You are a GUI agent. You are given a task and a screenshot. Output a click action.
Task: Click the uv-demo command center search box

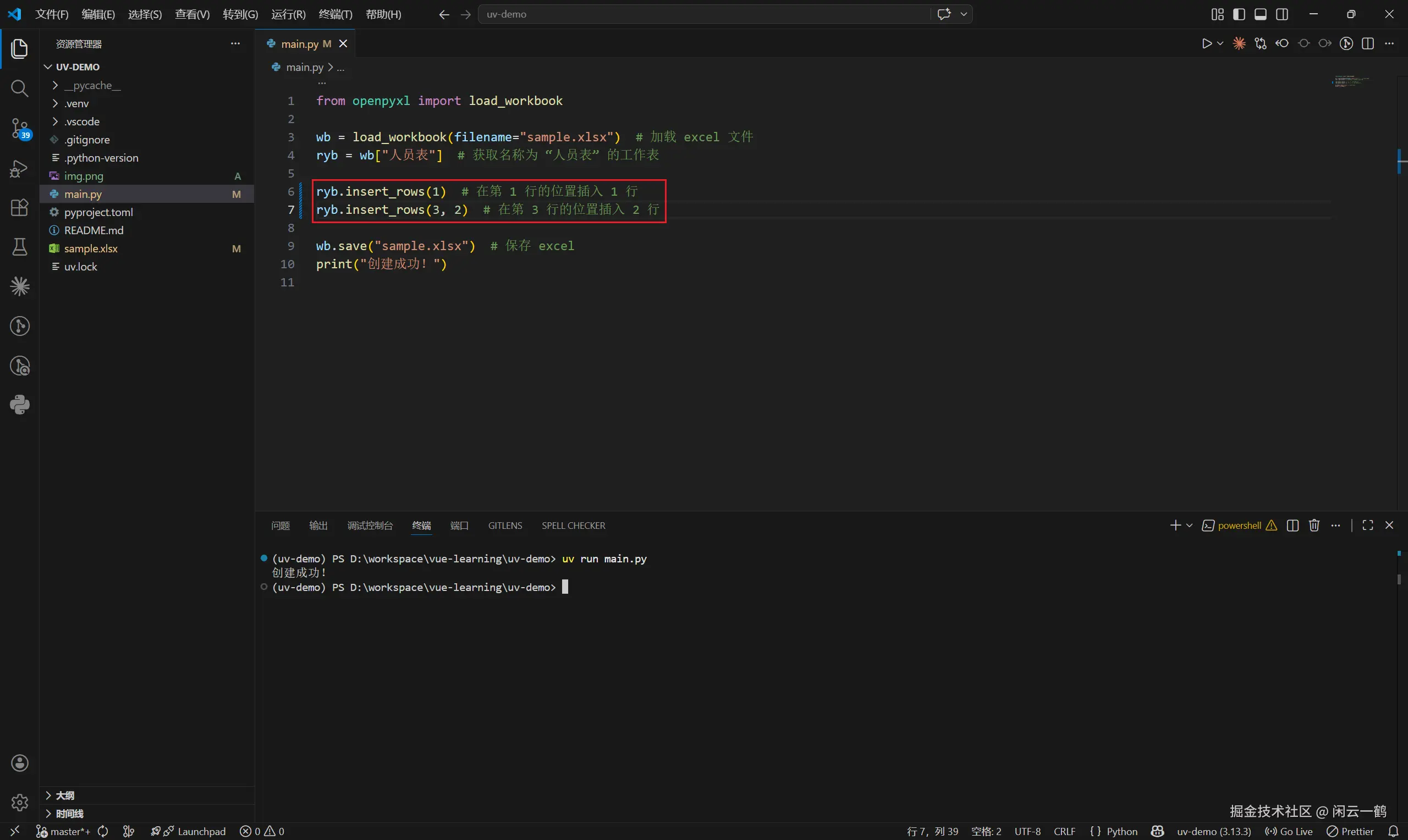pos(702,14)
